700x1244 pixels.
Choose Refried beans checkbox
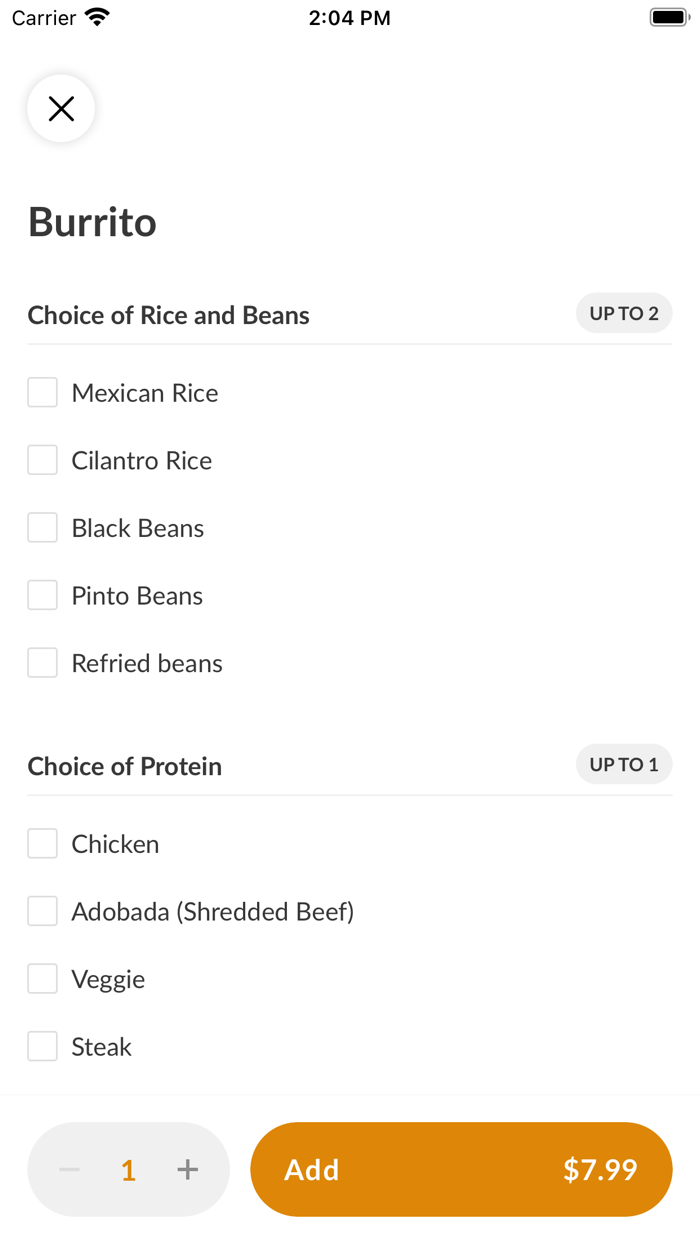pyautogui.click(x=42, y=663)
